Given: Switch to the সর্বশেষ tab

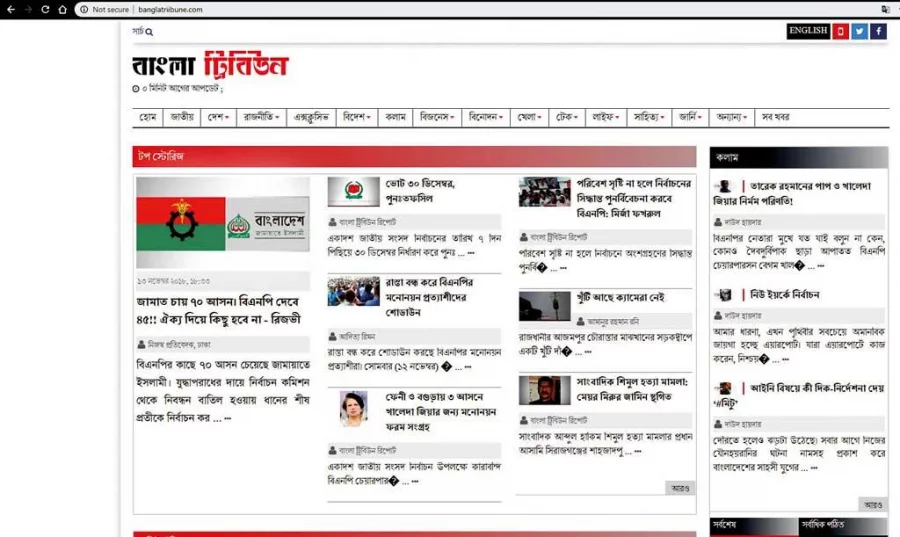Looking at the screenshot, I should click(754, 526).
